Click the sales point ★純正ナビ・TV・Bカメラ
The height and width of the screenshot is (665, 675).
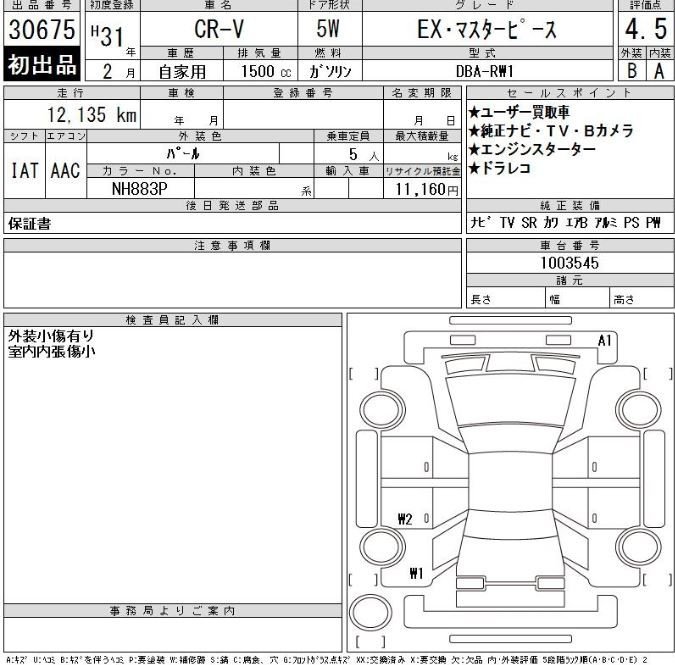pos(551,130)
